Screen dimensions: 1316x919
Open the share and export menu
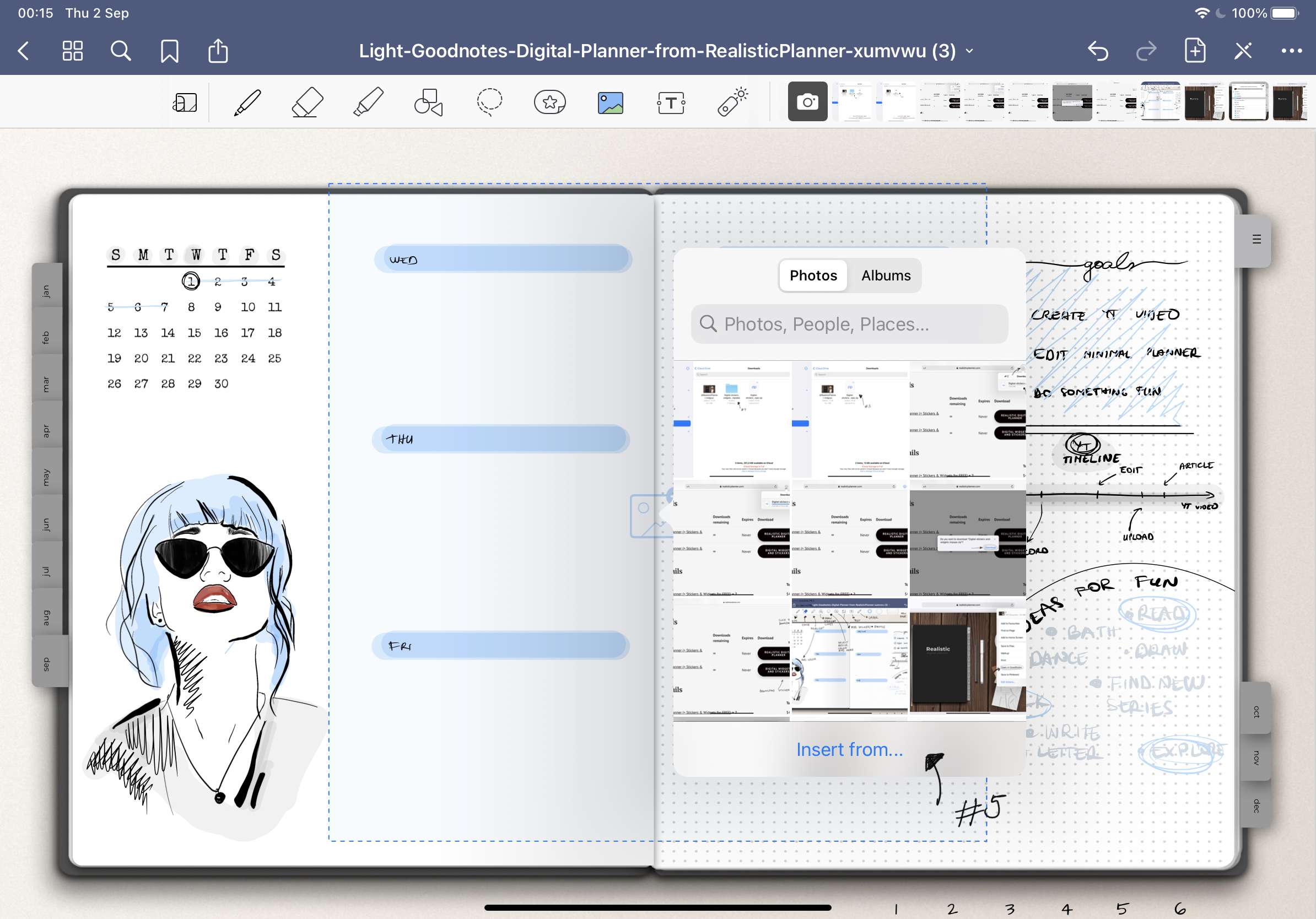[218, 51]
